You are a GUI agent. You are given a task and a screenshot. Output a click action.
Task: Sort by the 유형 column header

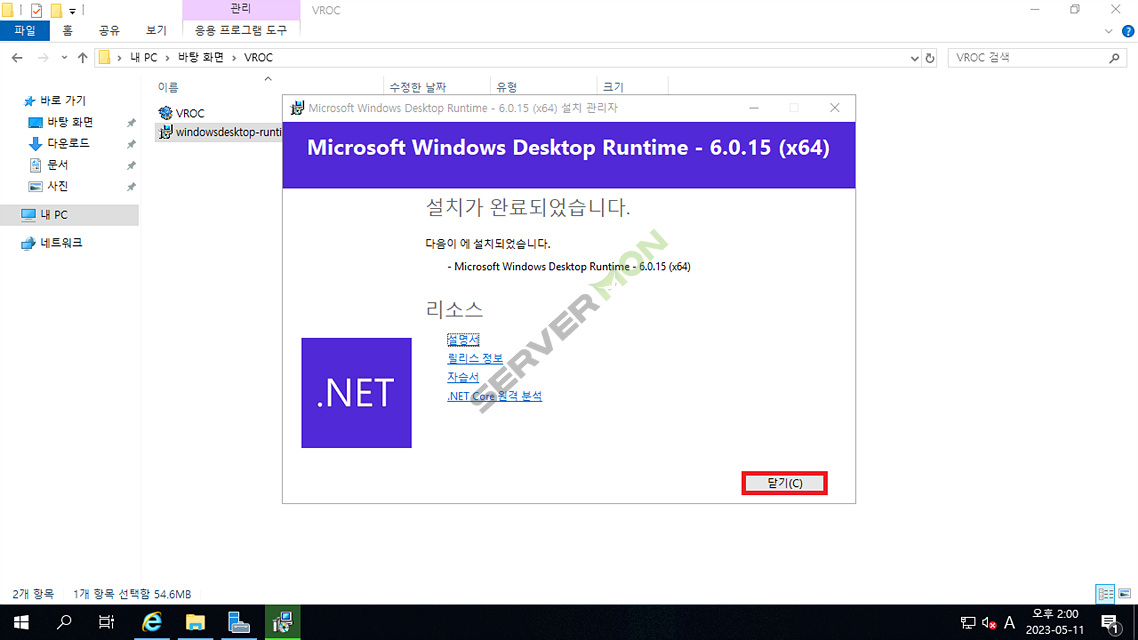(x=507, y=87)
